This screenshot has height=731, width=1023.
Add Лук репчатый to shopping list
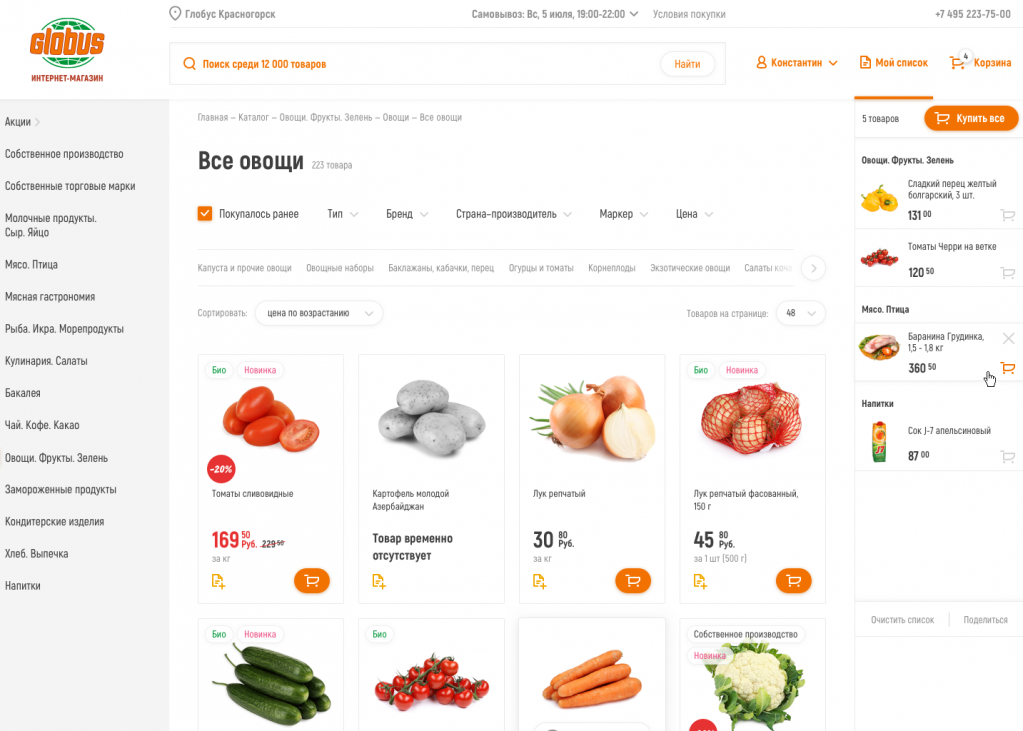tap(539, 581)
